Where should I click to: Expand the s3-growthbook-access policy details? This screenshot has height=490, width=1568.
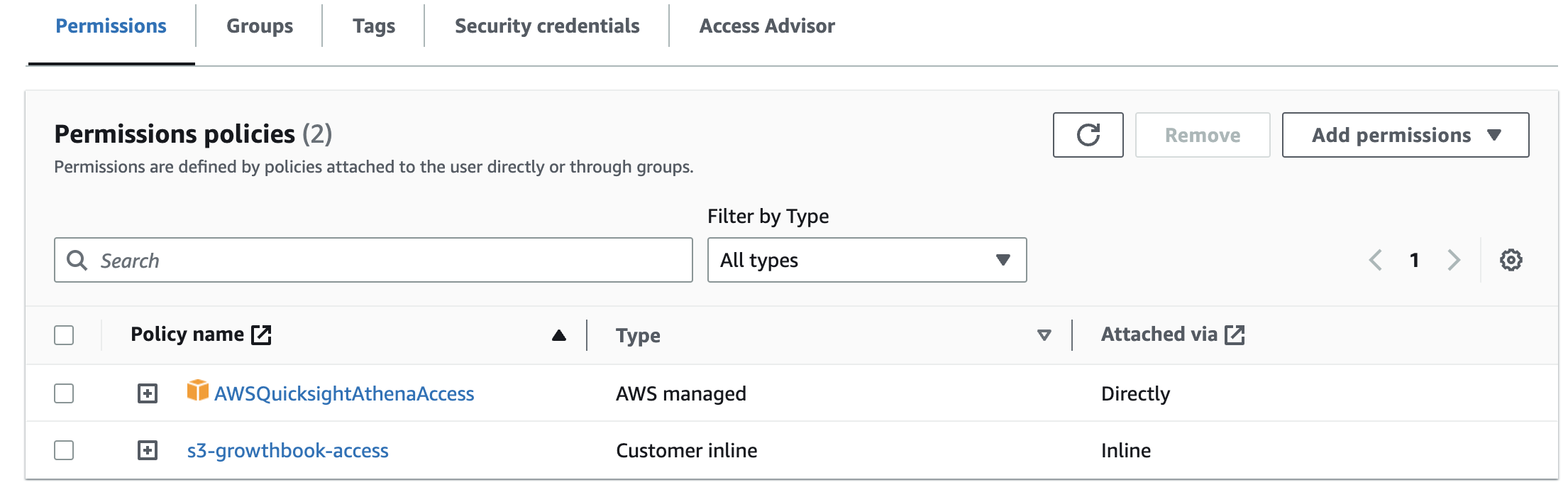148,450
